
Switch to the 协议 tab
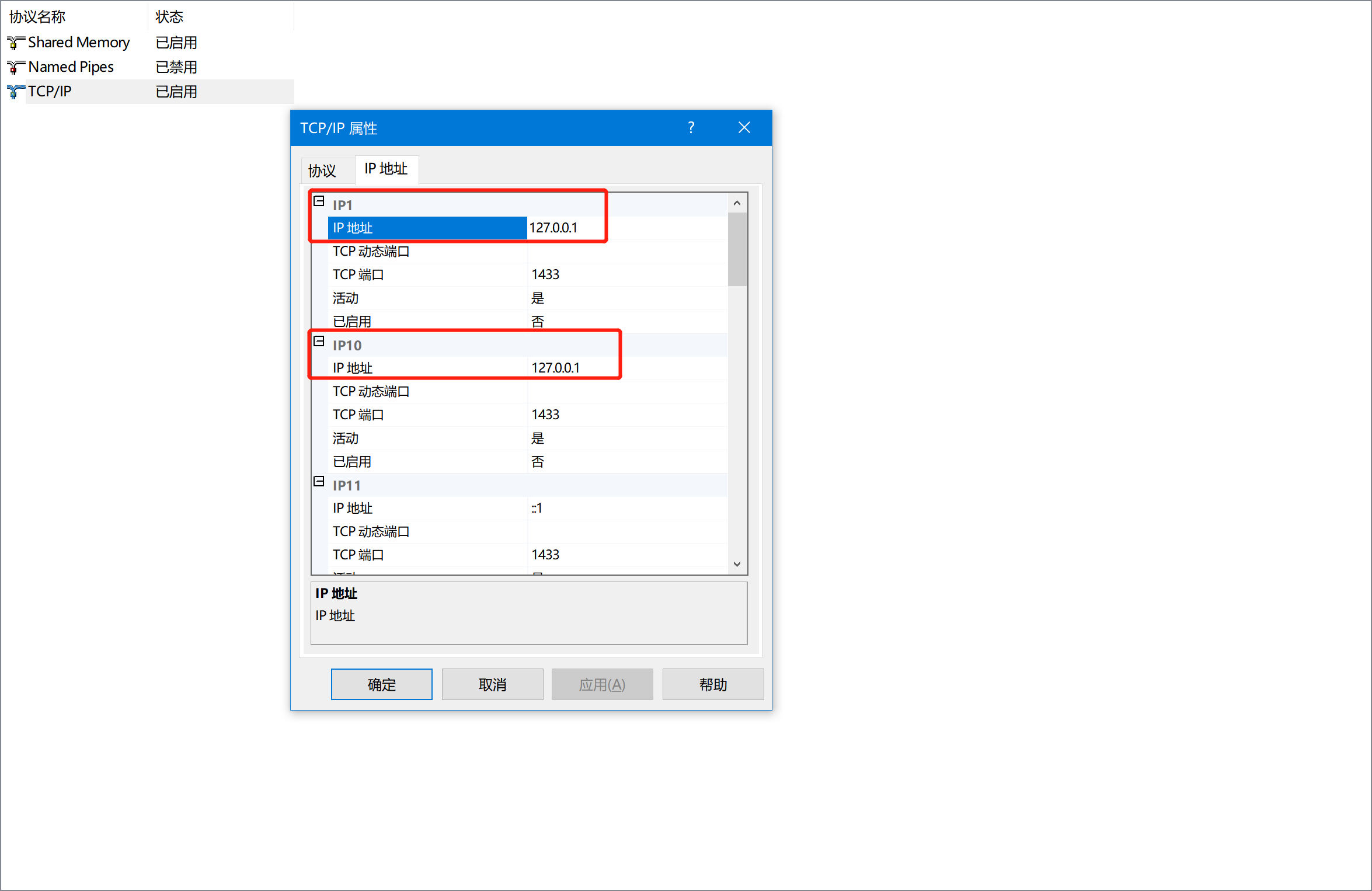(322, 170)
